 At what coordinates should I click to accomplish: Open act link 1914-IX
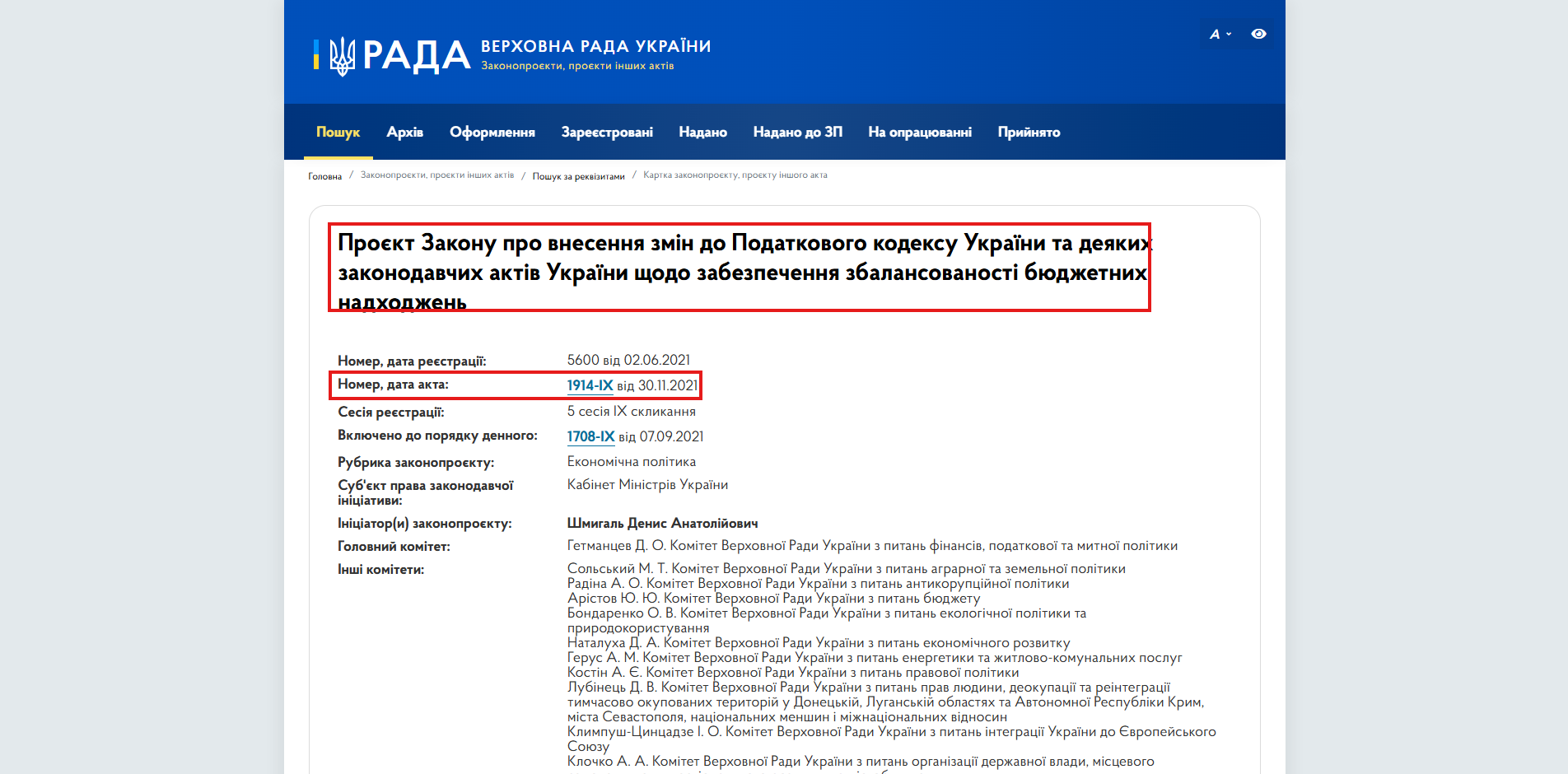(590, 385)
